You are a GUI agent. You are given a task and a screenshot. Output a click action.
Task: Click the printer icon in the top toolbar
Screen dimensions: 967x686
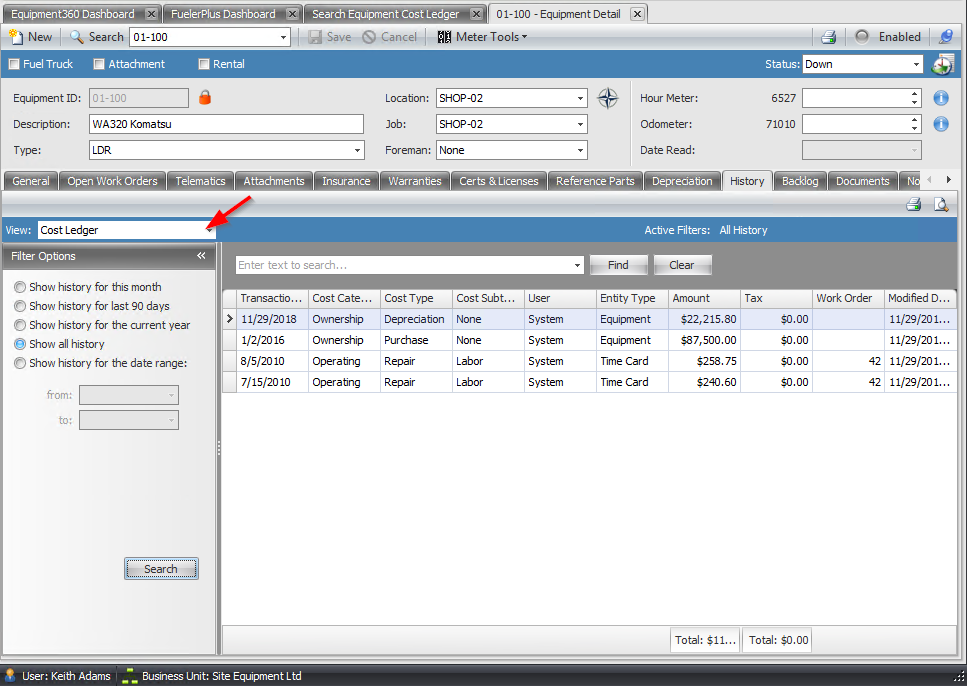point(829,36)
